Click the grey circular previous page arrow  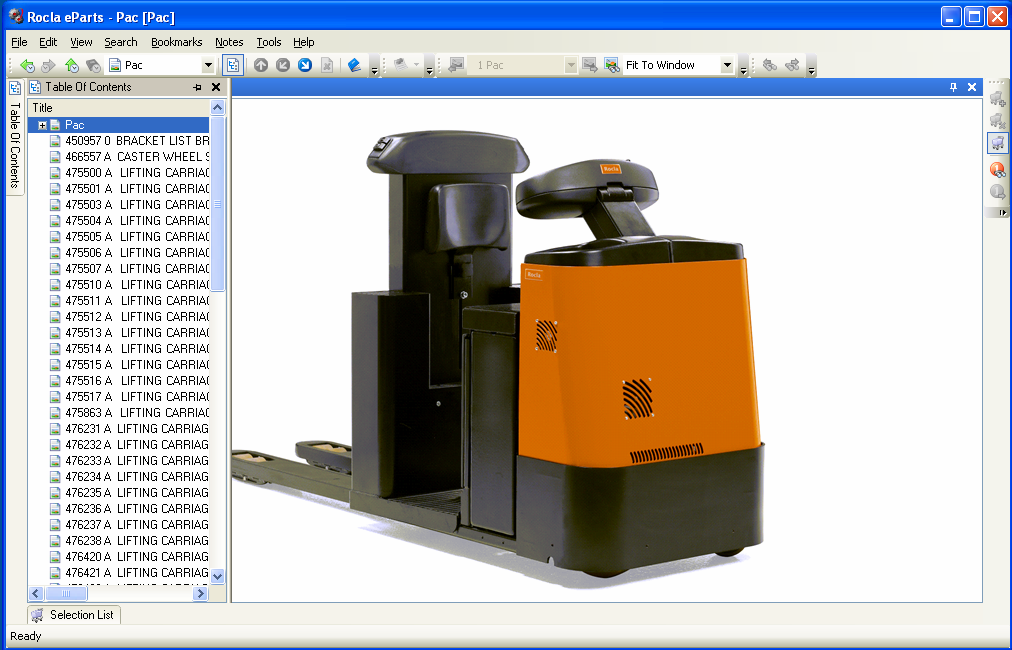tap(283, 65)
